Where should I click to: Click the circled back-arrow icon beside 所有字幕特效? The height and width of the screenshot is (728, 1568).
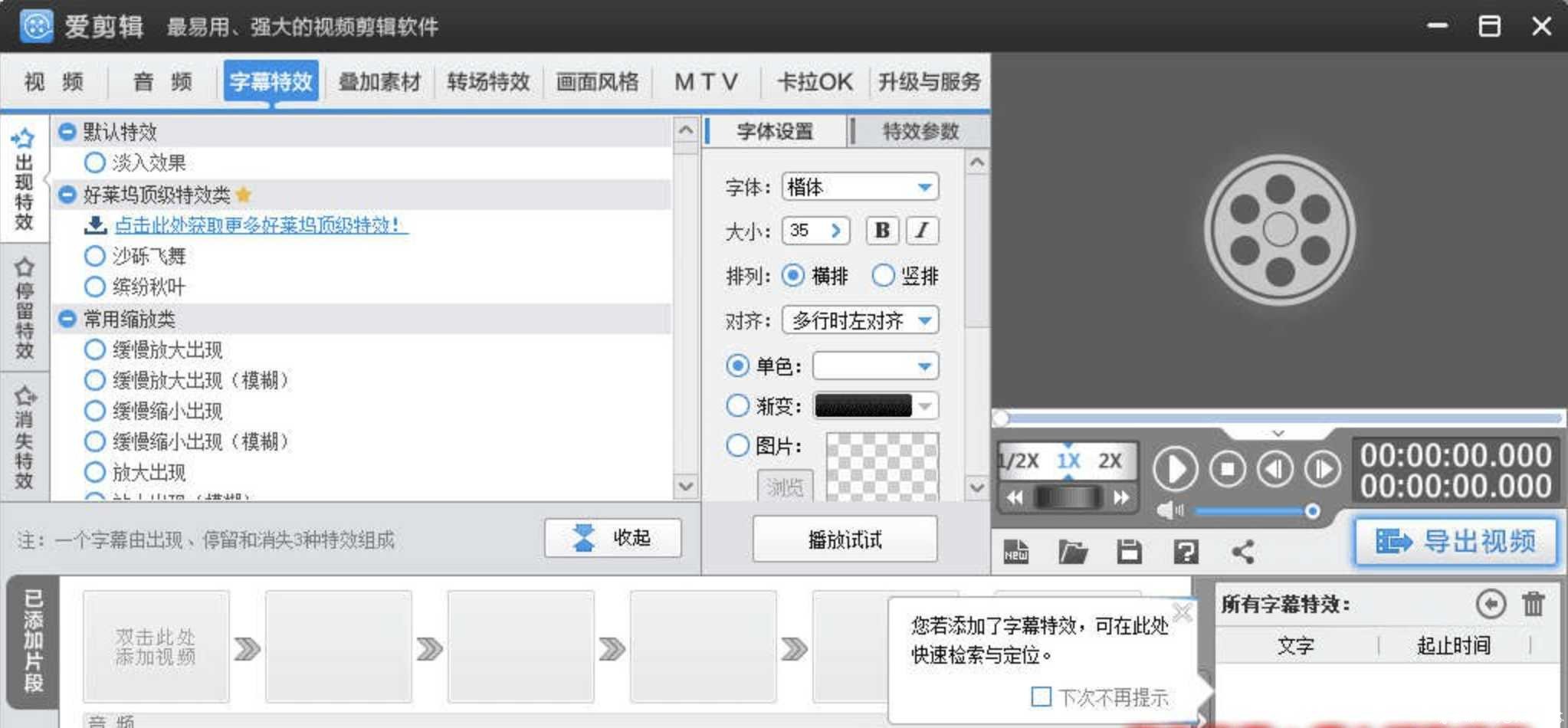tap(1491, 604)
